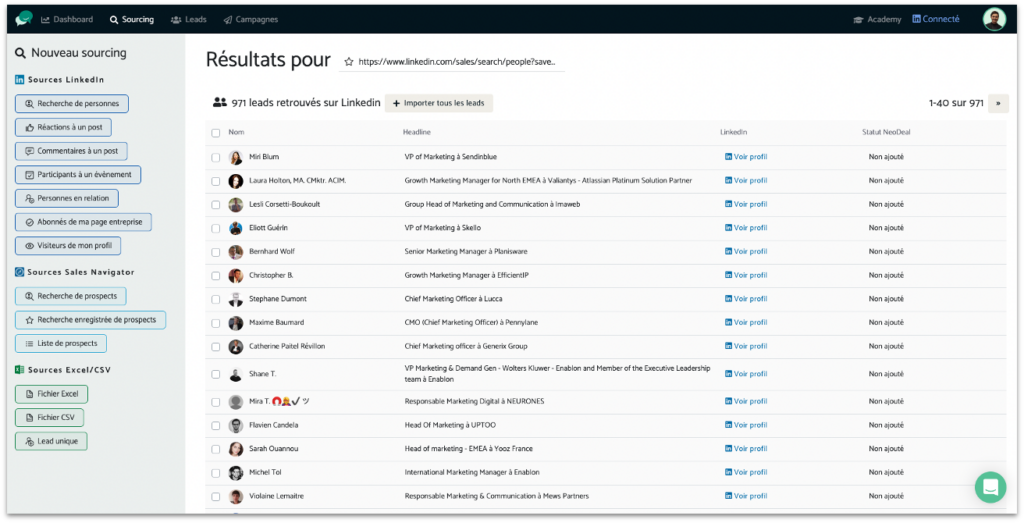
Task: Open Stephane Dumont's avatar thumbnail
Action: (236, 299)
